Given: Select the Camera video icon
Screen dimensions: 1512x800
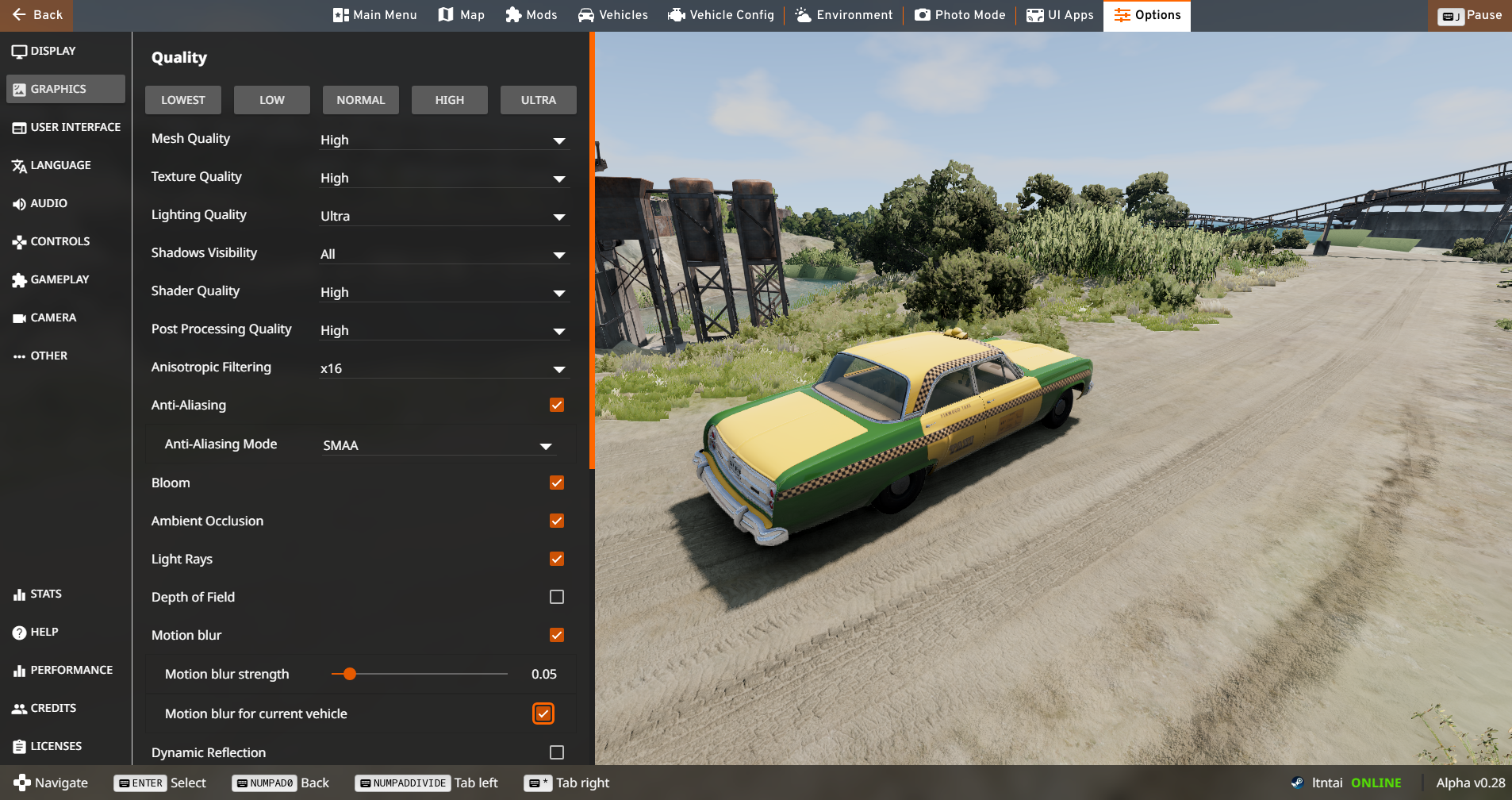Looking at the screenshot, I should pyautogui.click(x=19, y=318).
